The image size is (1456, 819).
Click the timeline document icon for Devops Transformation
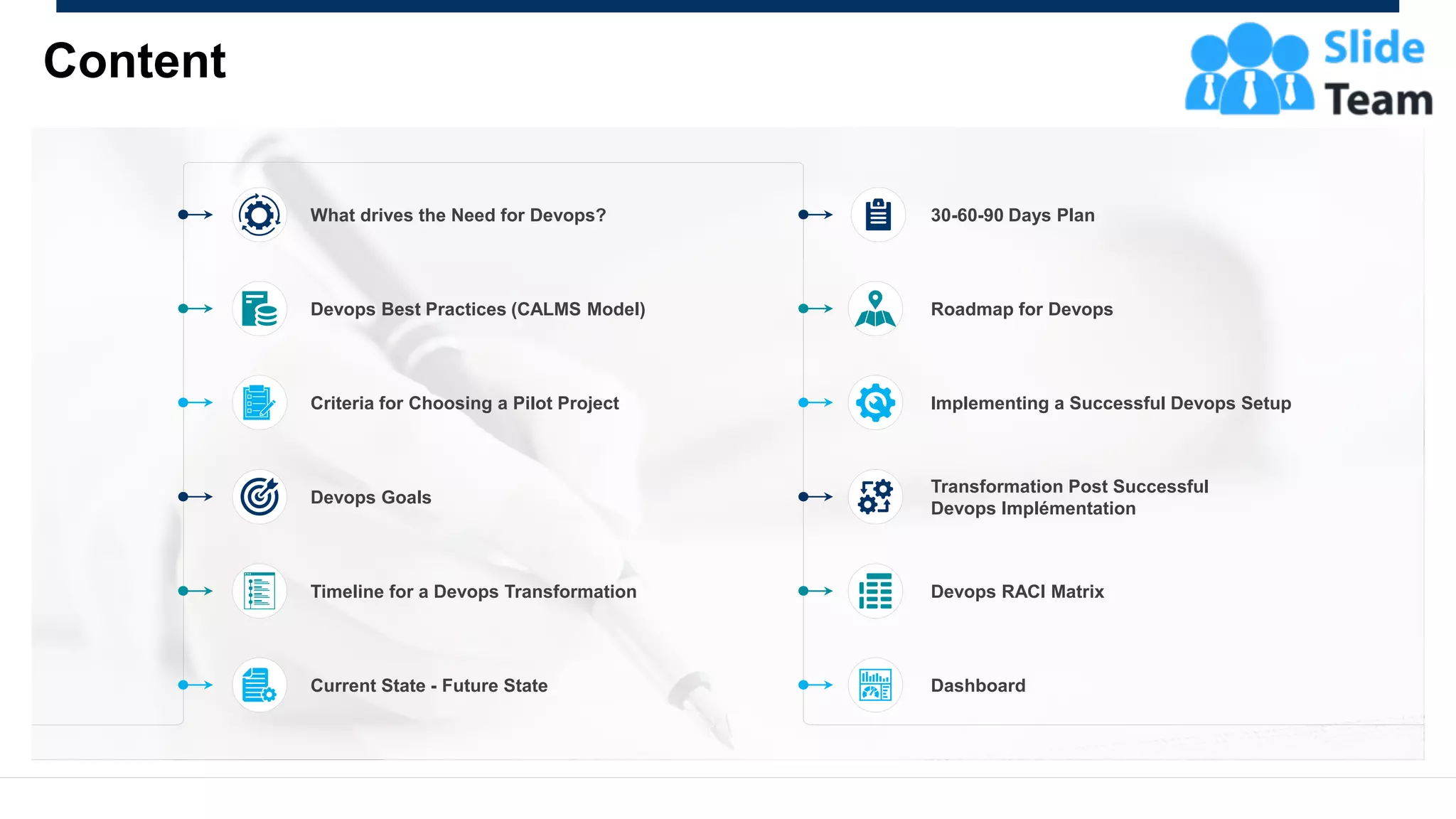coord(259,591)
